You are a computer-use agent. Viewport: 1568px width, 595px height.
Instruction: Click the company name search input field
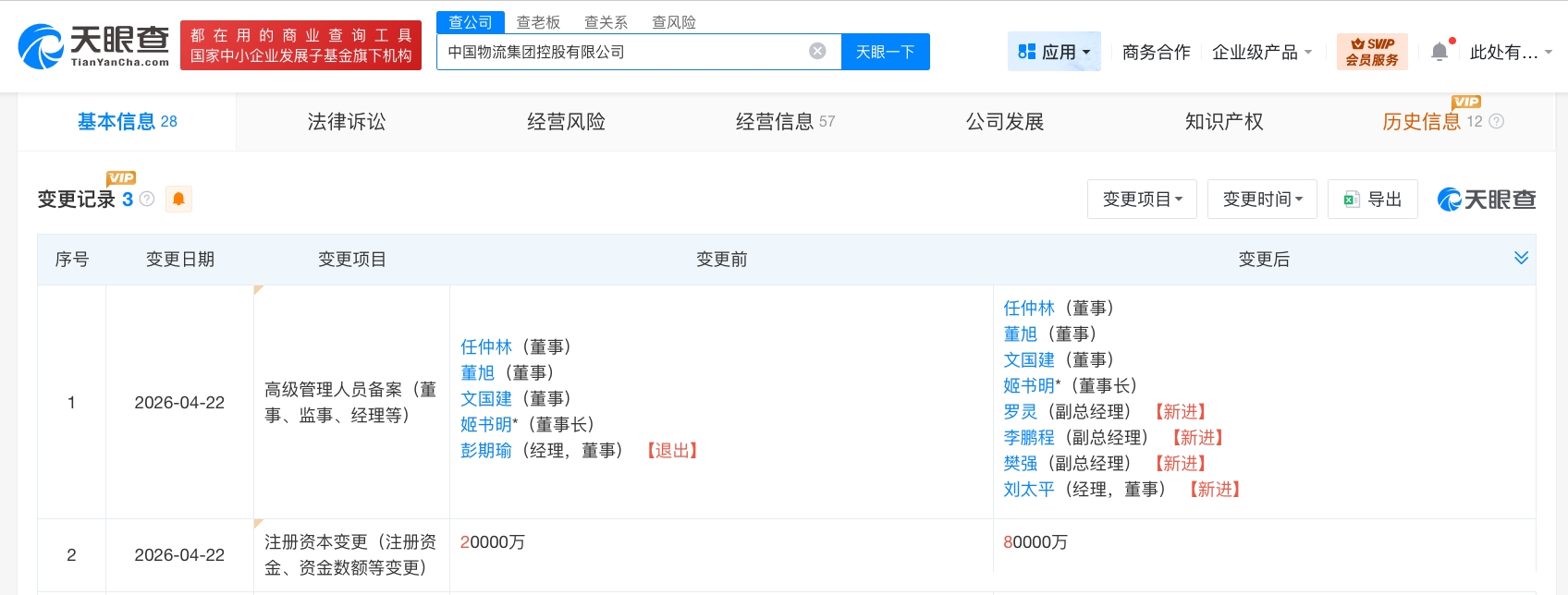(619, 52)
